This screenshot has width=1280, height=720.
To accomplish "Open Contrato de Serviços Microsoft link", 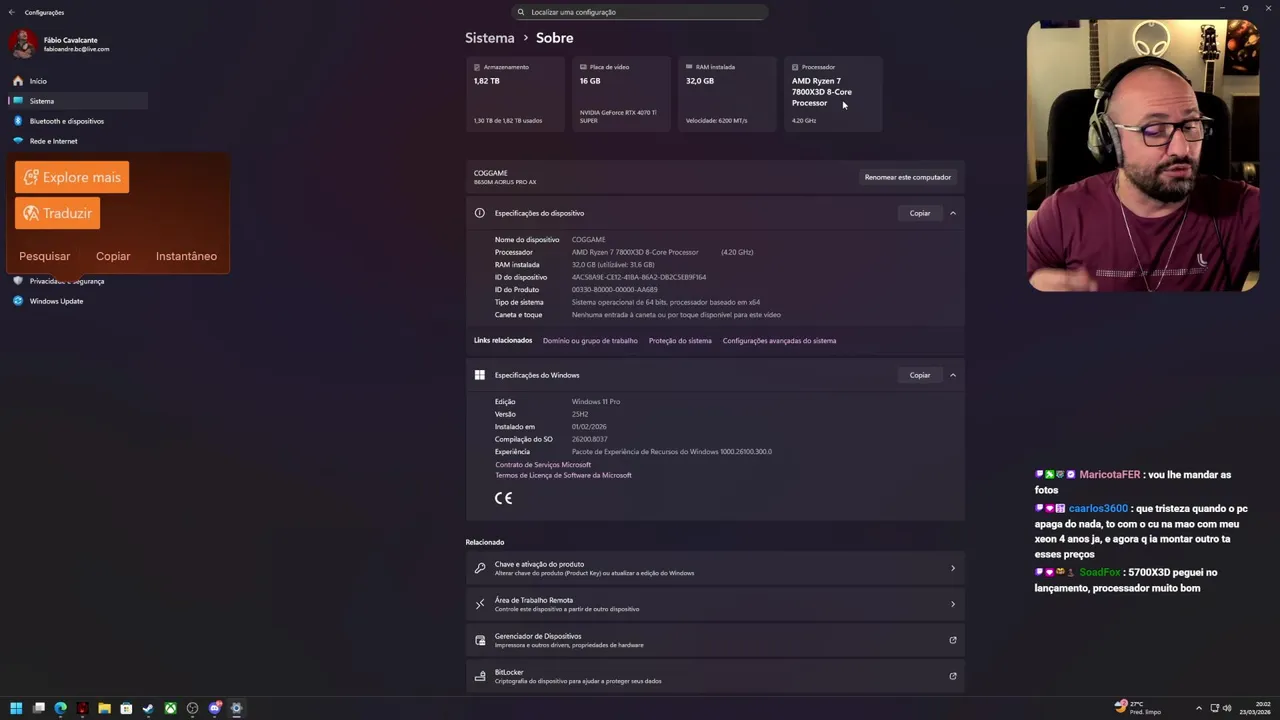I will tap(543, 465).
